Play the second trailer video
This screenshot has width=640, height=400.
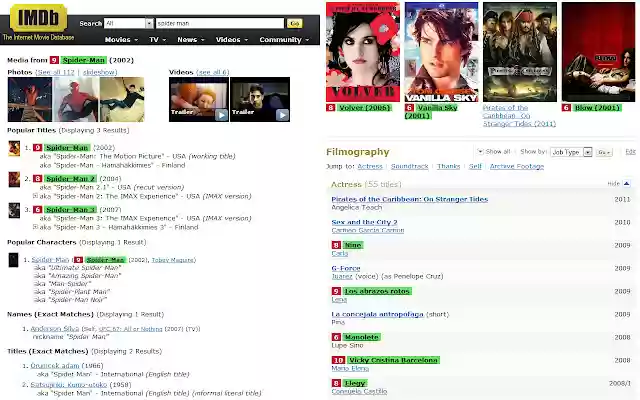click(260, 99)
